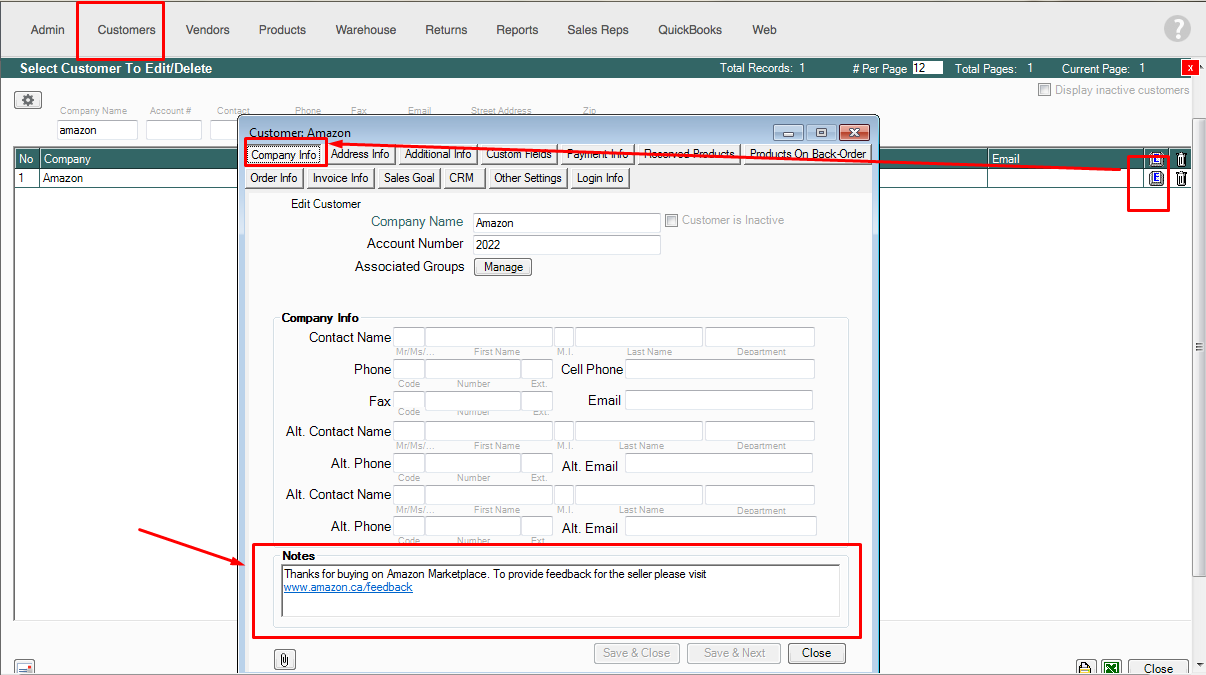Click the green Excel export icon
The height and width of the screenshot is (675, 1206).
pyautogui.click(x=1111, y=668)
